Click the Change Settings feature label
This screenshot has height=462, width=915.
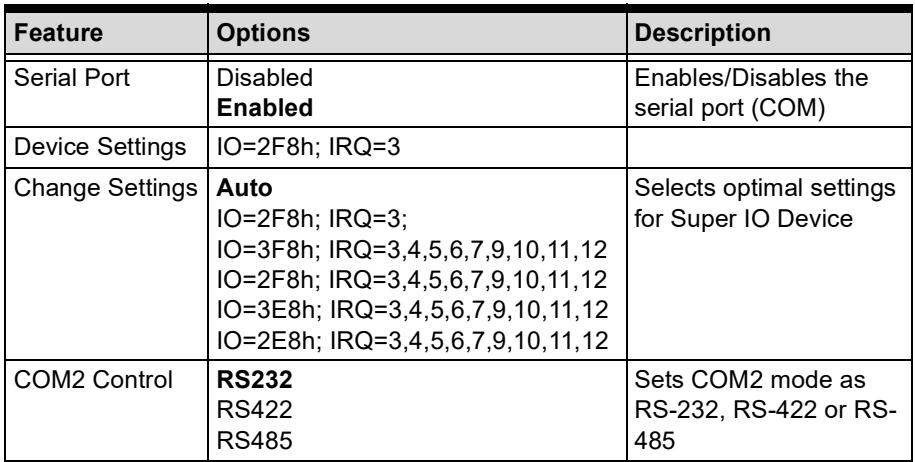click(x=105, y=189)
